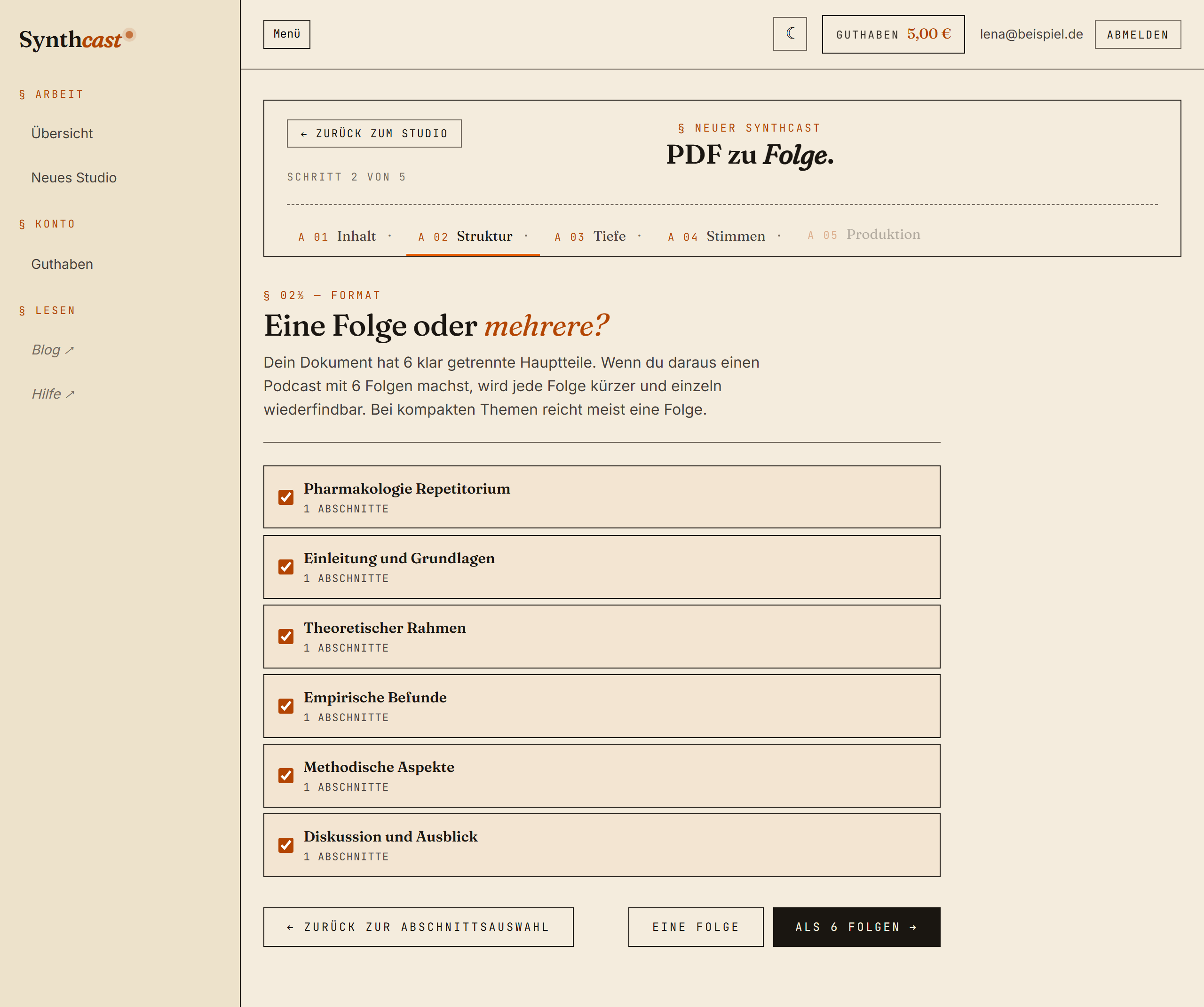Viewport: 1204px width, 1007px height.
Task: Deselect Empirische Befunde checkbox
Action: 286,706
